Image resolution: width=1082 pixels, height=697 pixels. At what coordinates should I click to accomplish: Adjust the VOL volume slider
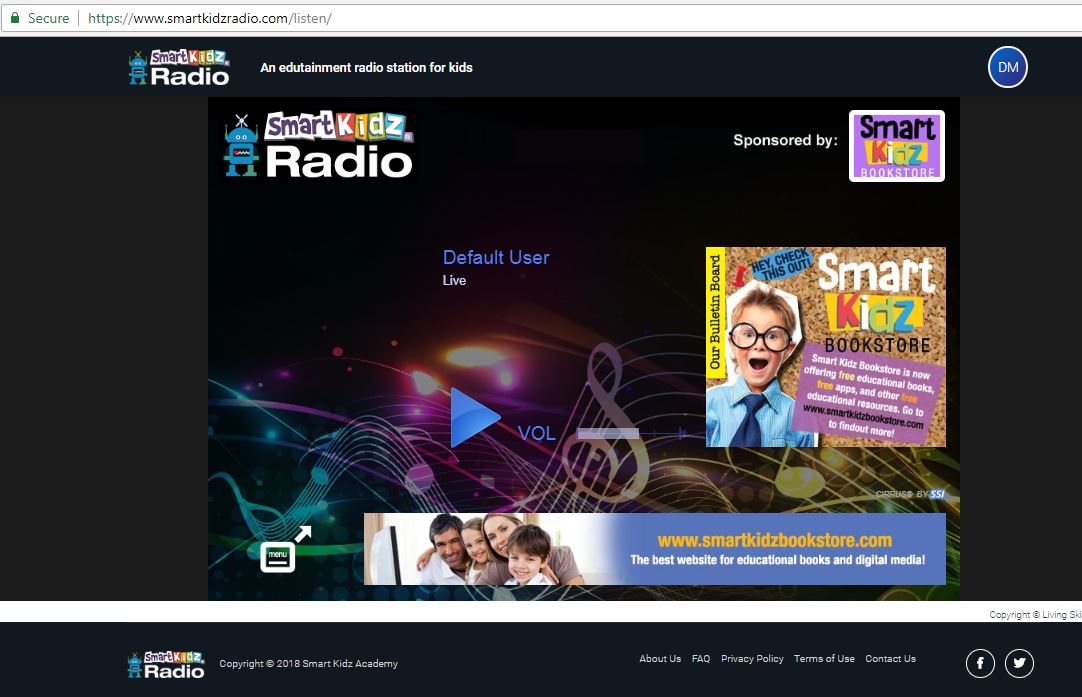[631, 433]
